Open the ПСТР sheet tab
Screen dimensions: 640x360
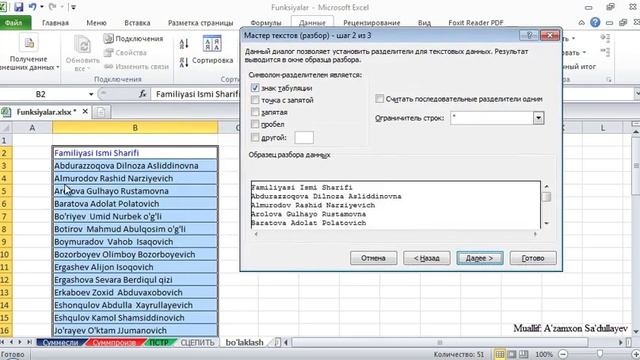(160, 342)
